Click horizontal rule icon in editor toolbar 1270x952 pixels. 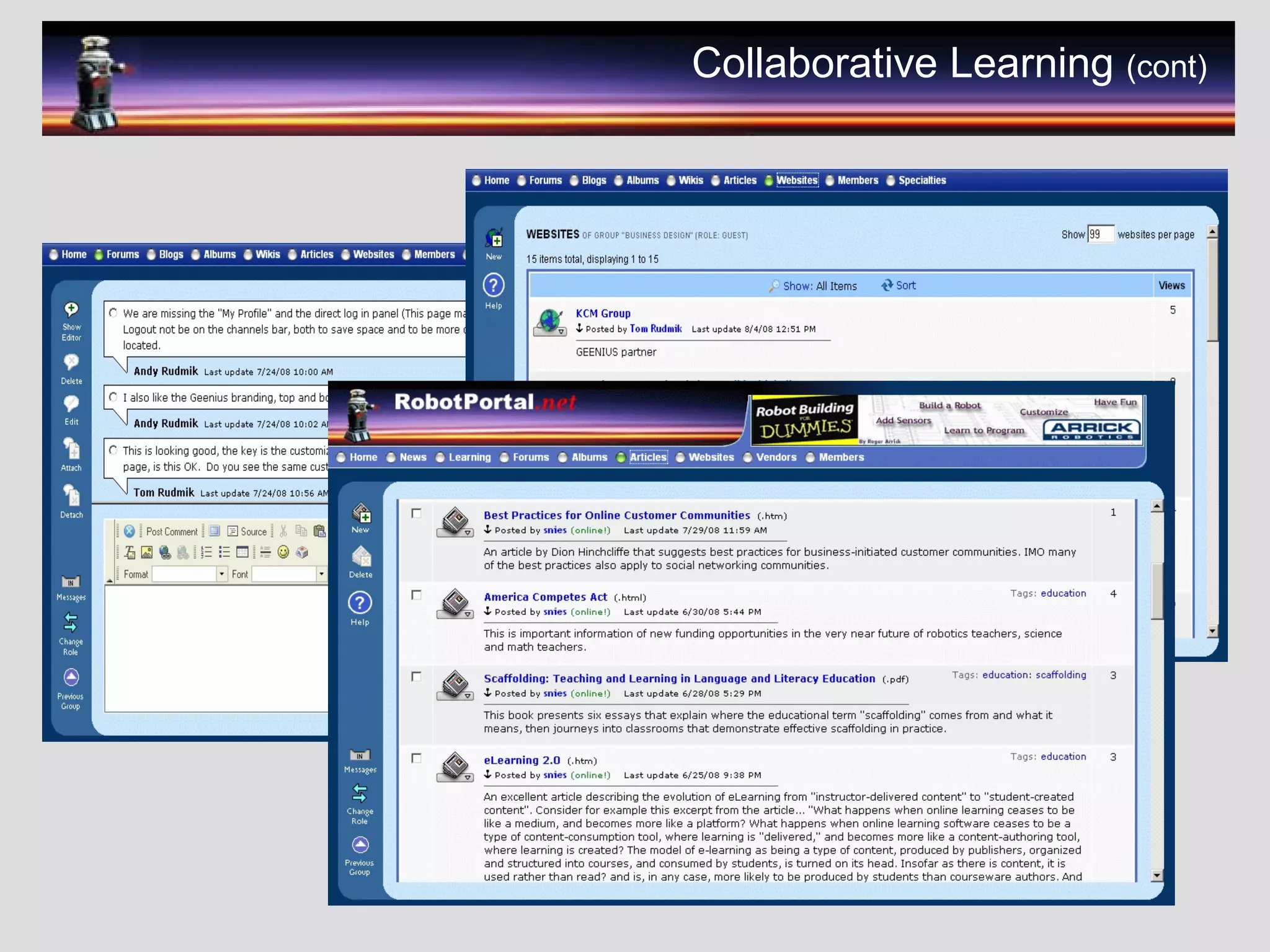265,552
